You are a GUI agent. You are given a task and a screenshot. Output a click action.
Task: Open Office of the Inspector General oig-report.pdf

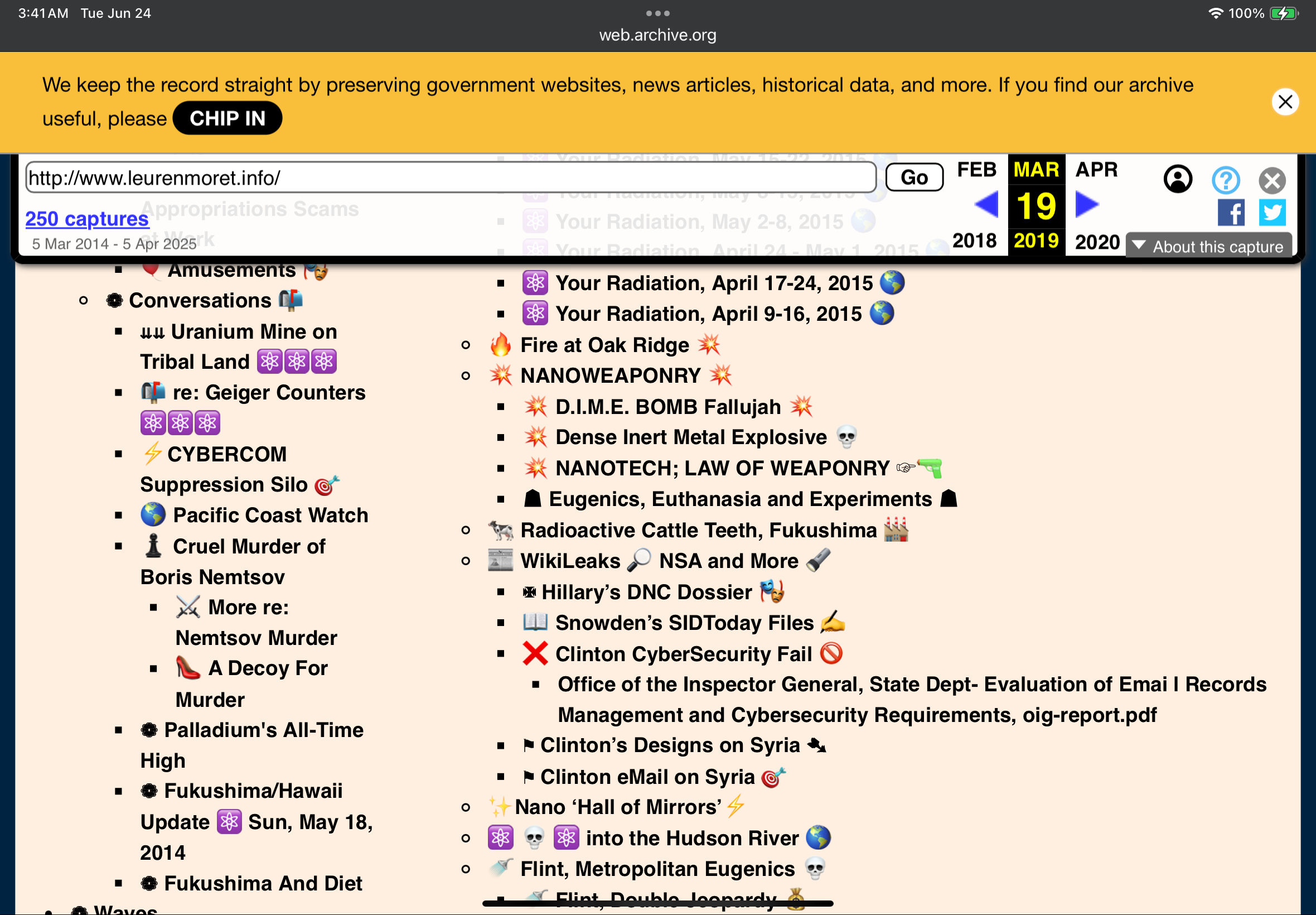(x=912, y=700)
